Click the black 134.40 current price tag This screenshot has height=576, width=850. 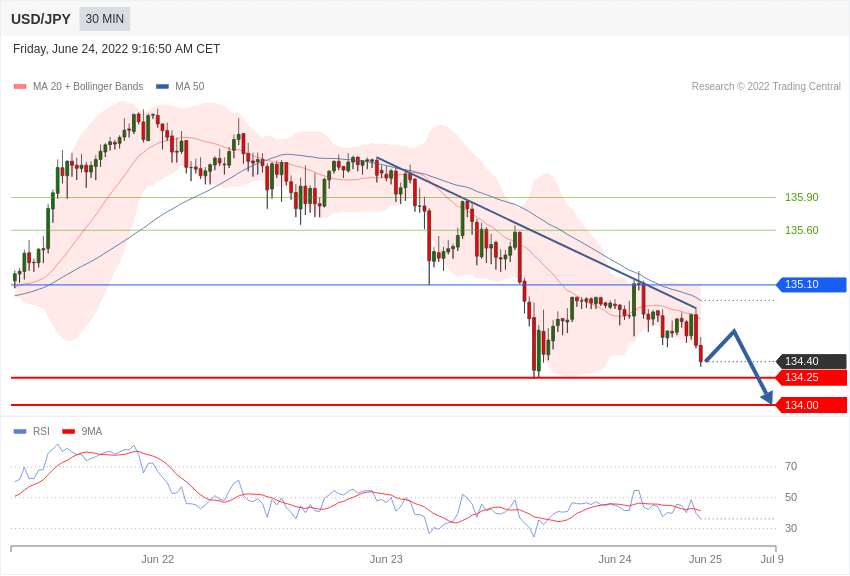(x=812, y=361)
